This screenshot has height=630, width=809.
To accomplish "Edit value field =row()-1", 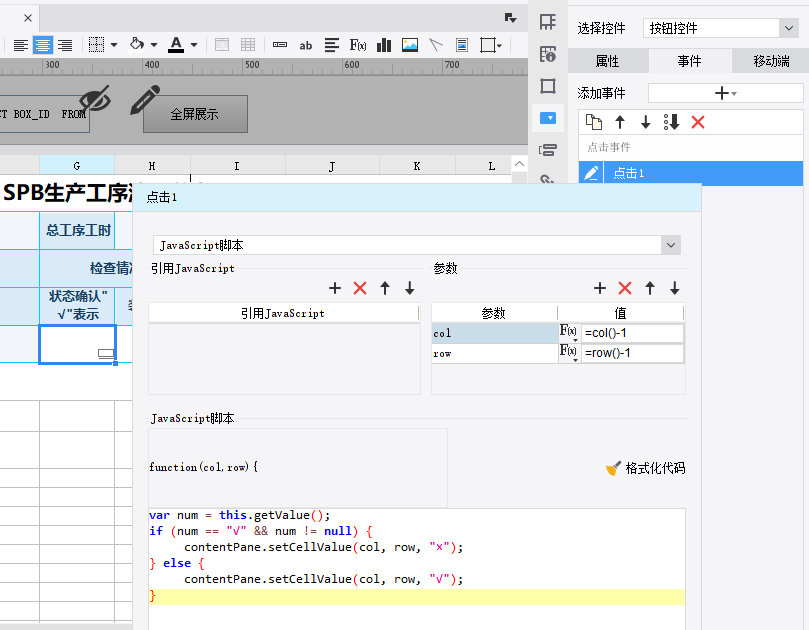I will point(633,353).
